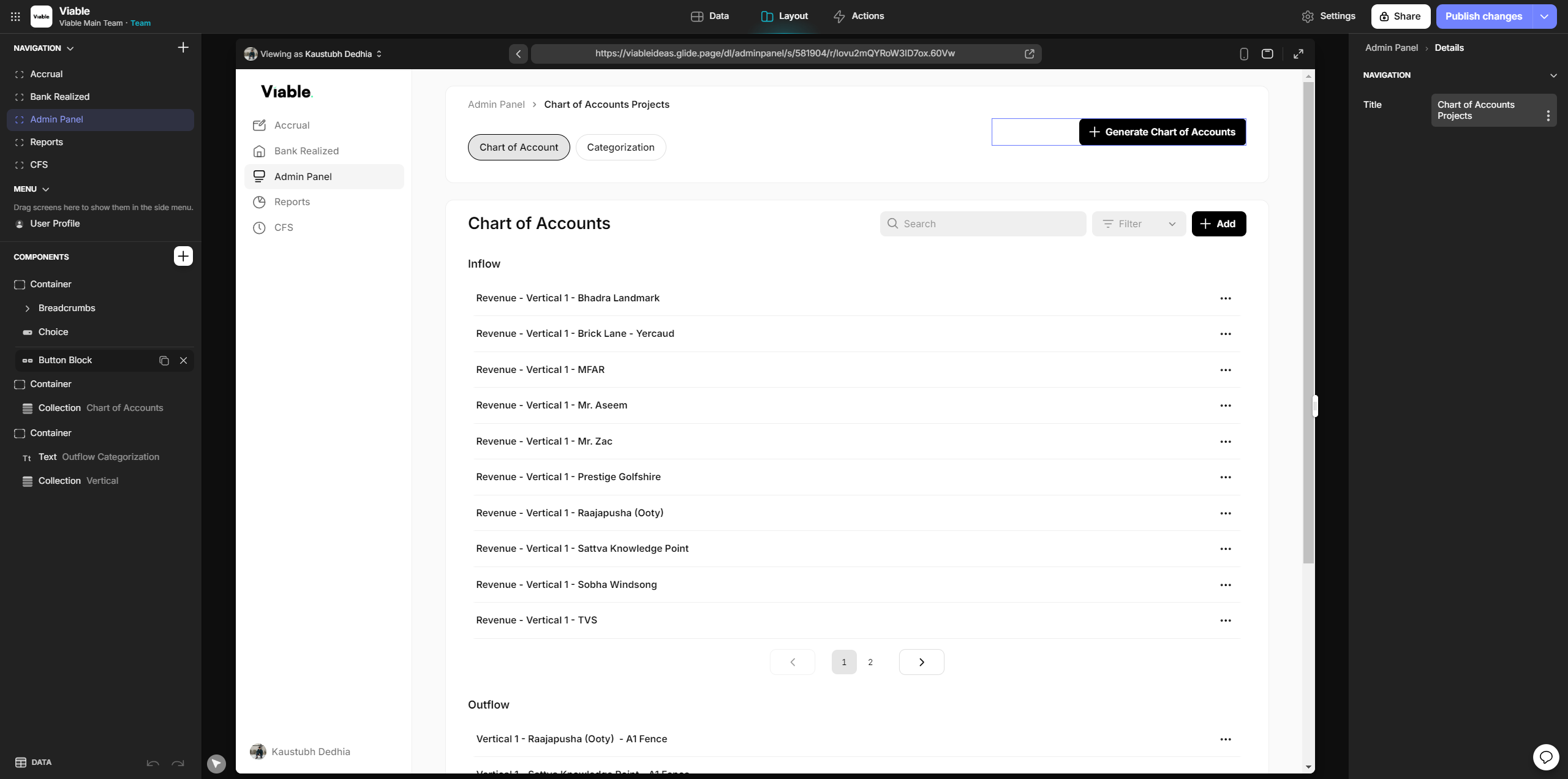1568x779 pixels.
Task: Click Admin Panel breadcrumb link in preview
Action: click(x=496, y=105)
